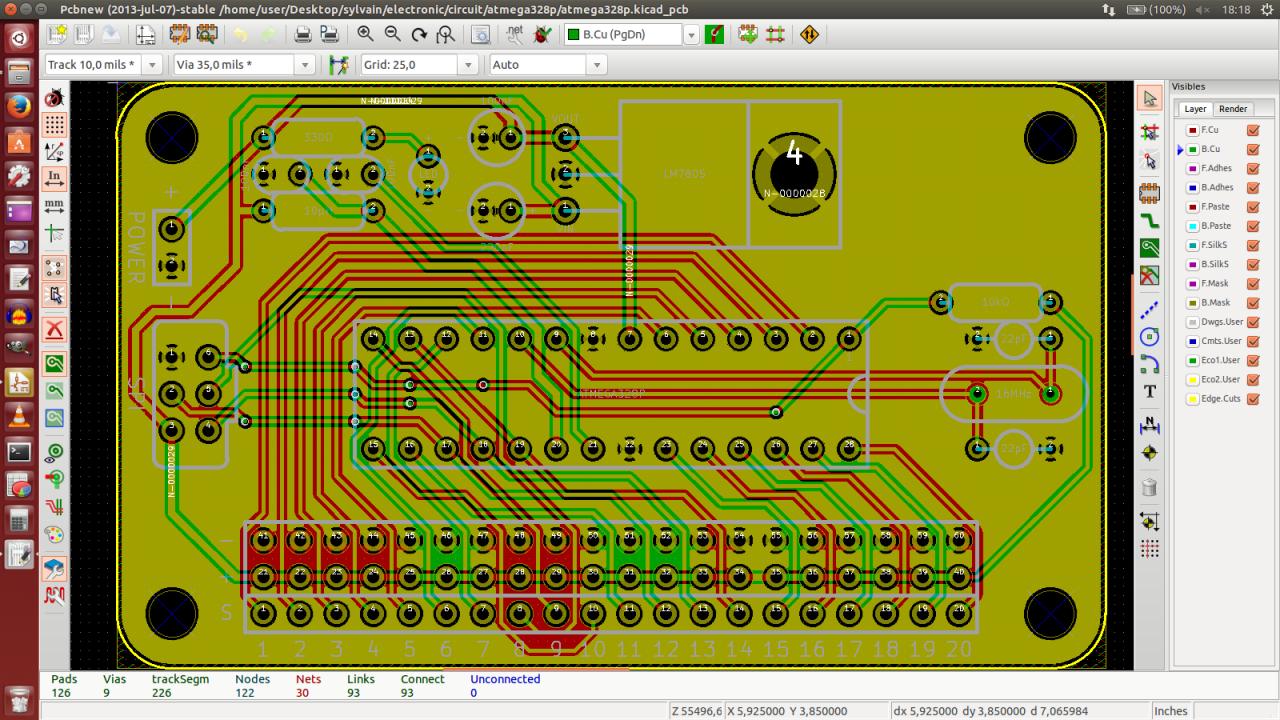Select the B.Adhes layer row

tap(1216, 188)
